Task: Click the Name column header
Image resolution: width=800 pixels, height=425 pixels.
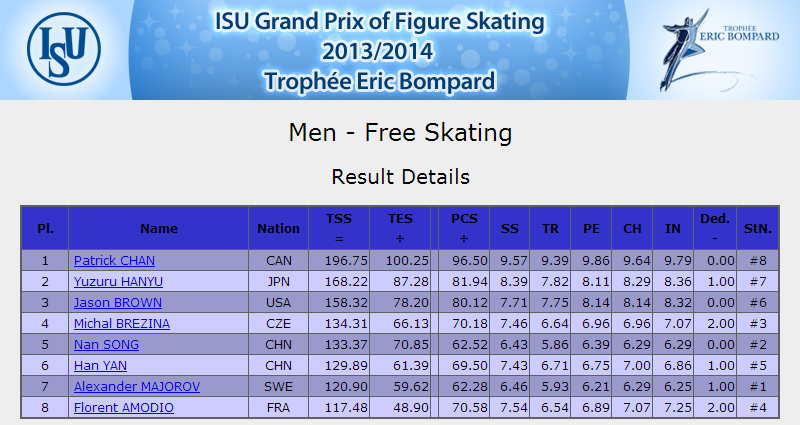Action: click(159, 229)
